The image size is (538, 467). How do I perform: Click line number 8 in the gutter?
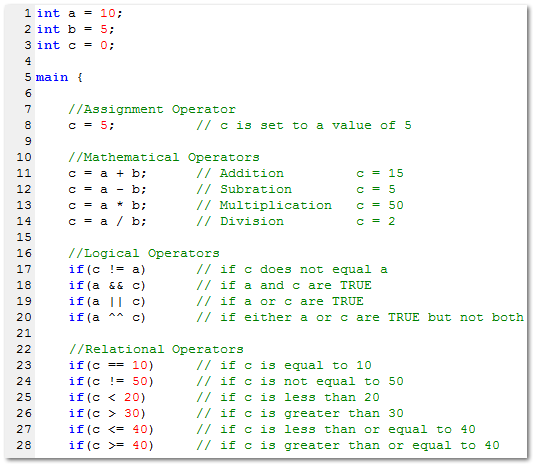tap(28, 125)
